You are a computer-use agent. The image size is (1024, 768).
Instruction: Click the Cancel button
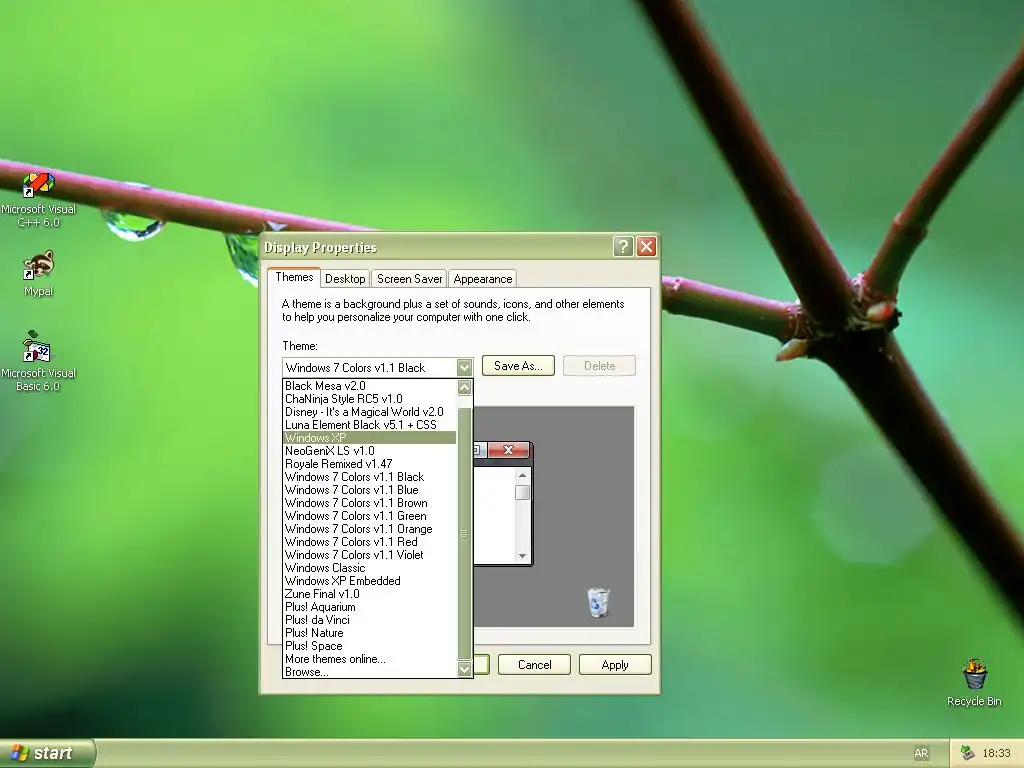[534, 665]
